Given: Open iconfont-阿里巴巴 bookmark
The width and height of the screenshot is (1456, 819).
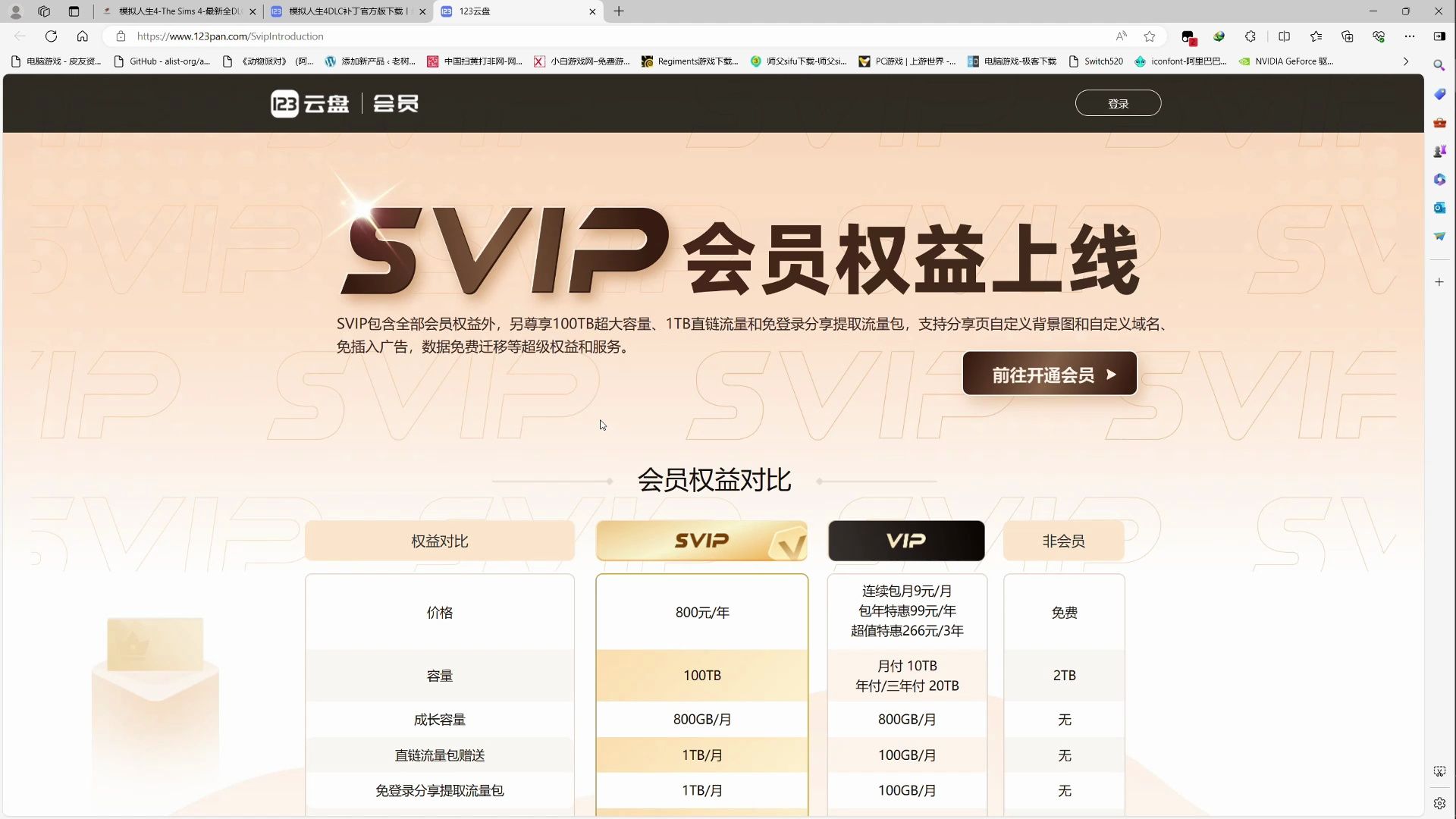Looking at the screenshot, I should coord(1181,61).
